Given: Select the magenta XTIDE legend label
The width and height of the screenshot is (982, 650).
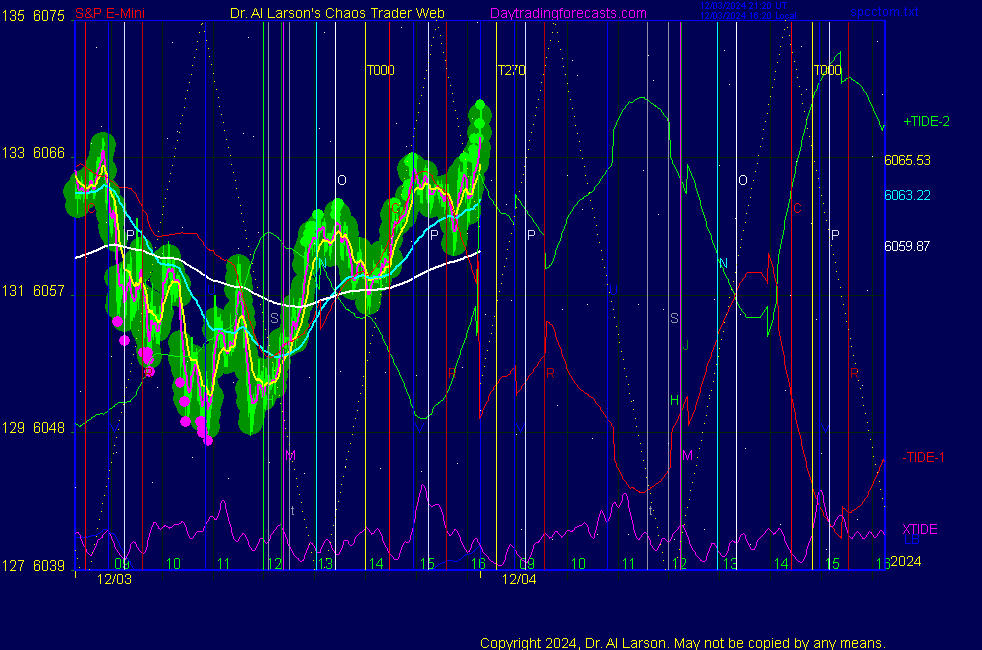Looking at the screenshot, I should click(x=919, y=529).
